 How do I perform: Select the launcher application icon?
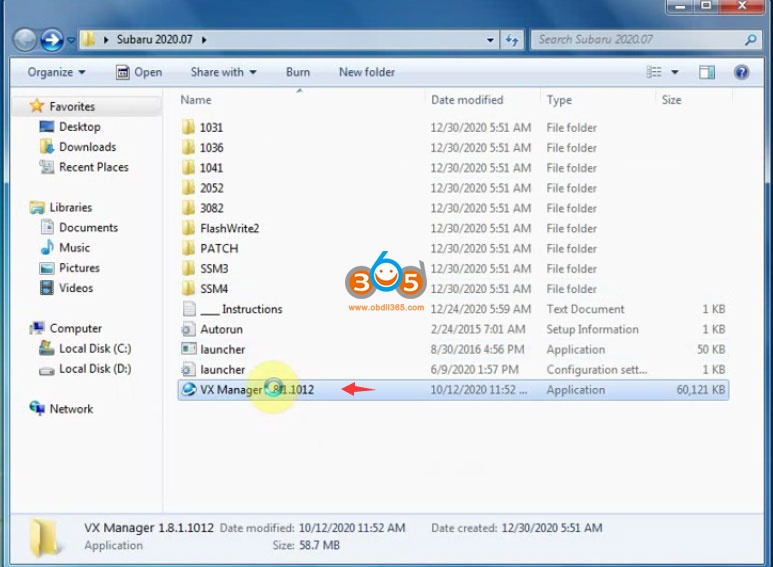[x=189, y=349]
